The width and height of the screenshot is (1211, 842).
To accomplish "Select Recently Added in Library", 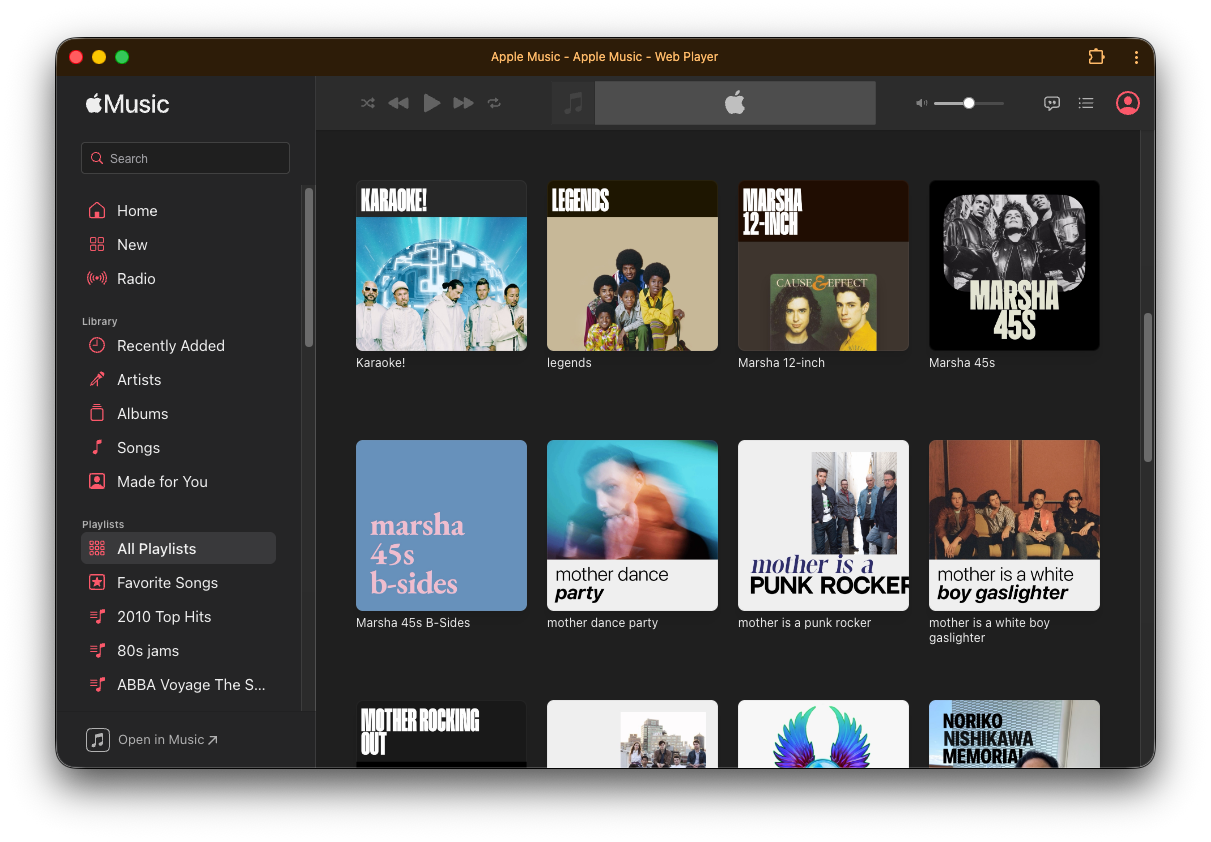I will tap(178, 346).
